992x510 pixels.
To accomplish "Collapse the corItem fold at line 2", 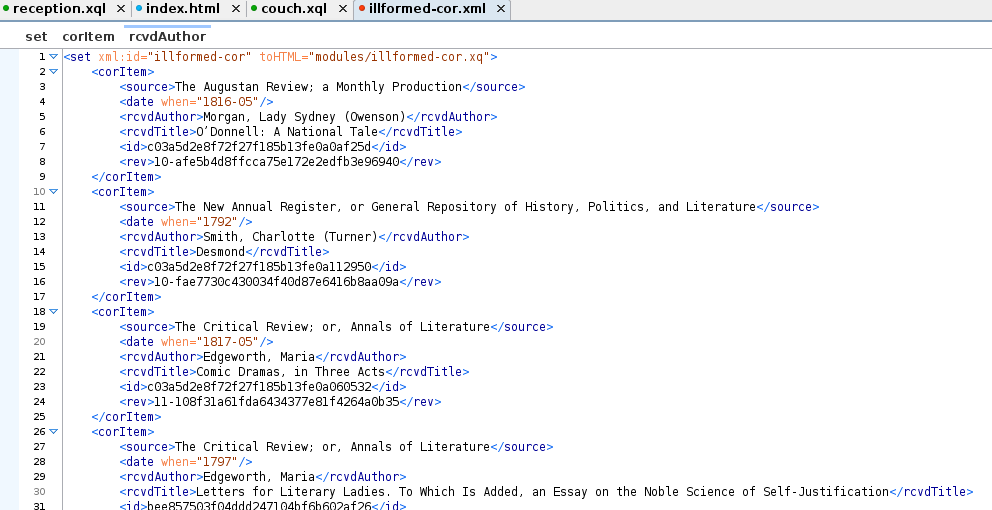I will pyautogui.click(x=54, y=72).
